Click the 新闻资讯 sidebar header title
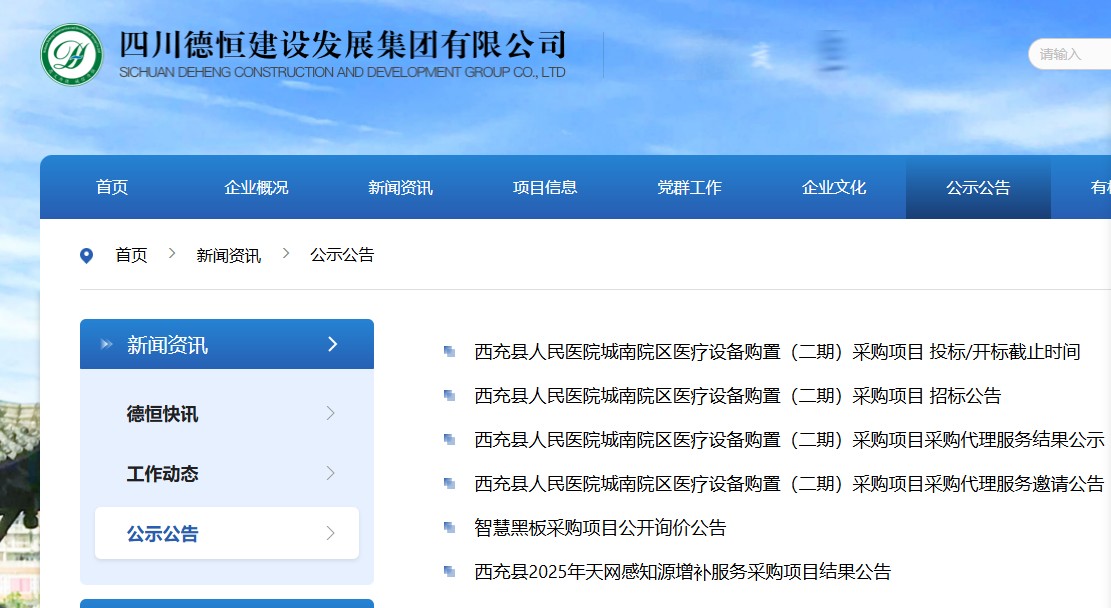 pos(167,345)
